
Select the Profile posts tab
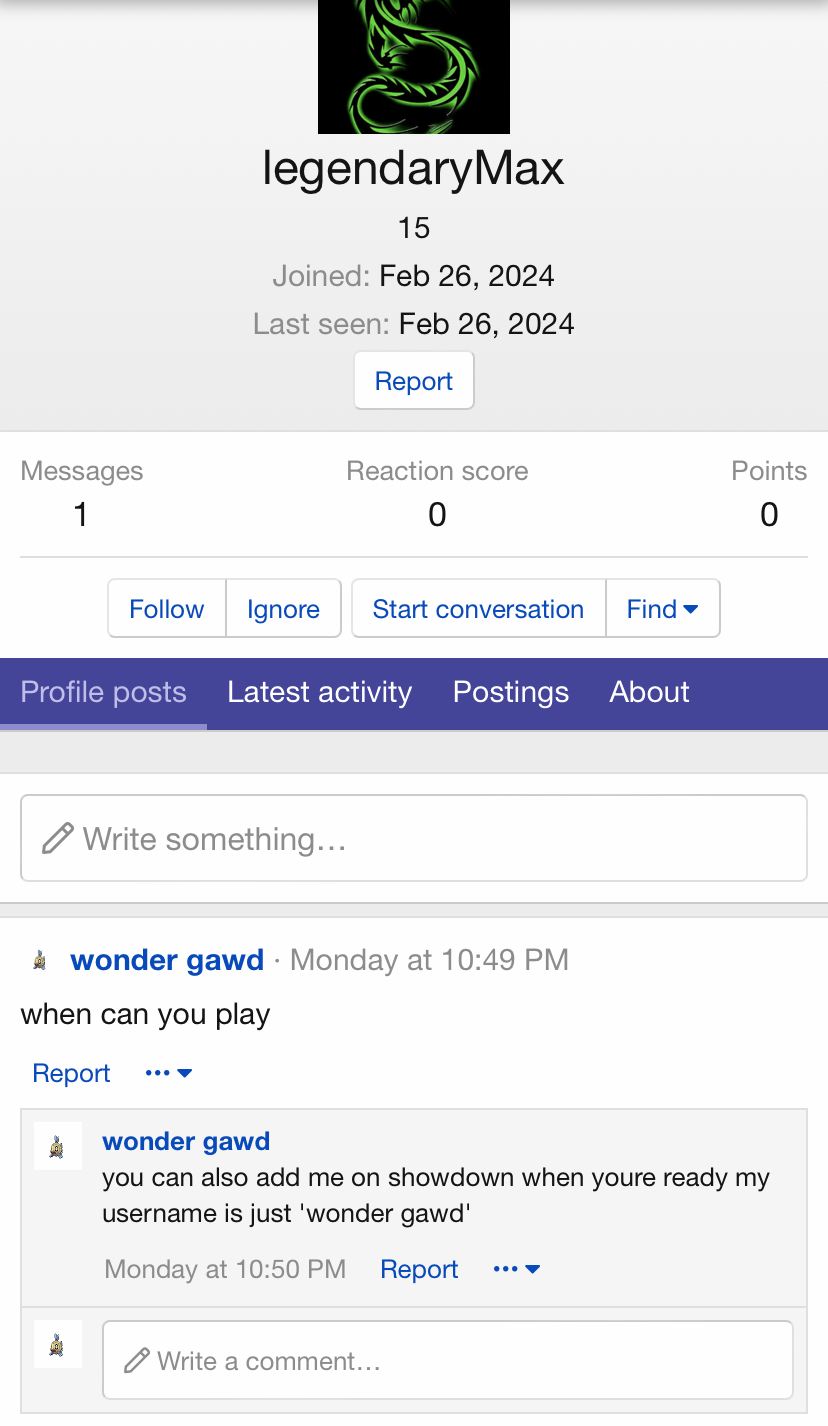[x=103, y=692]
